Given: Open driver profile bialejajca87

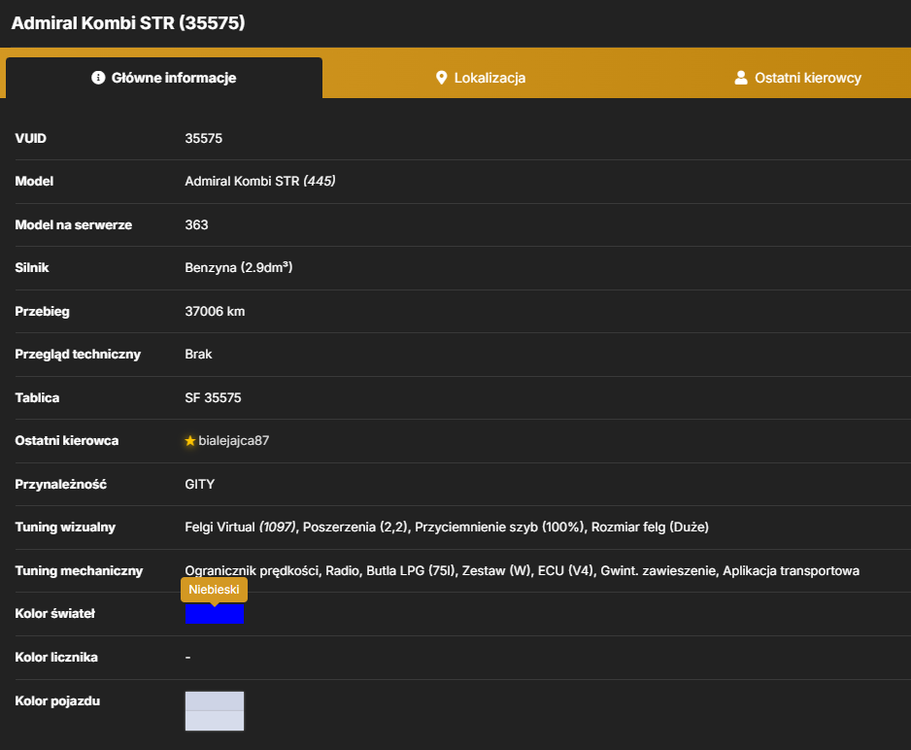Looking at the screenshot, I should 234,441.
